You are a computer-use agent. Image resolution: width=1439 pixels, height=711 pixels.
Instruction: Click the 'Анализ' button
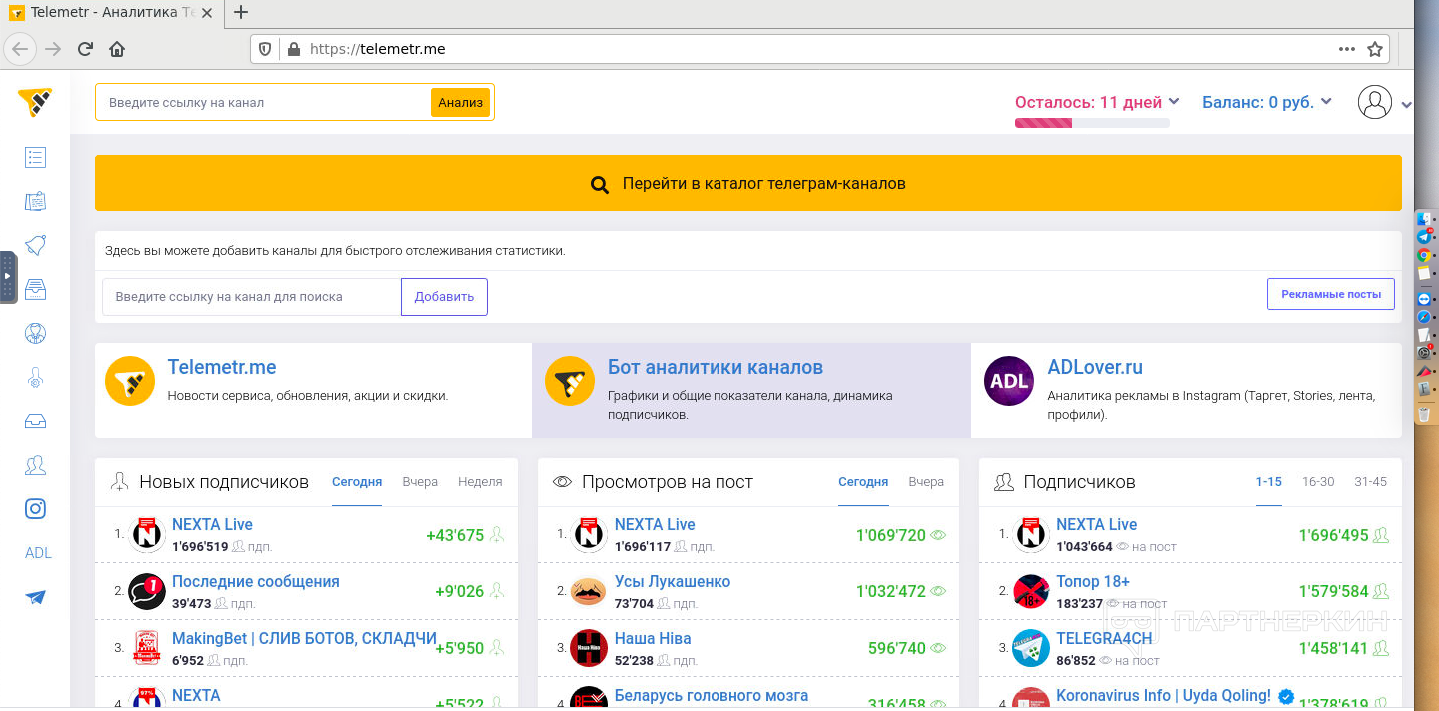pyautogui.click(x=460, y=102)
